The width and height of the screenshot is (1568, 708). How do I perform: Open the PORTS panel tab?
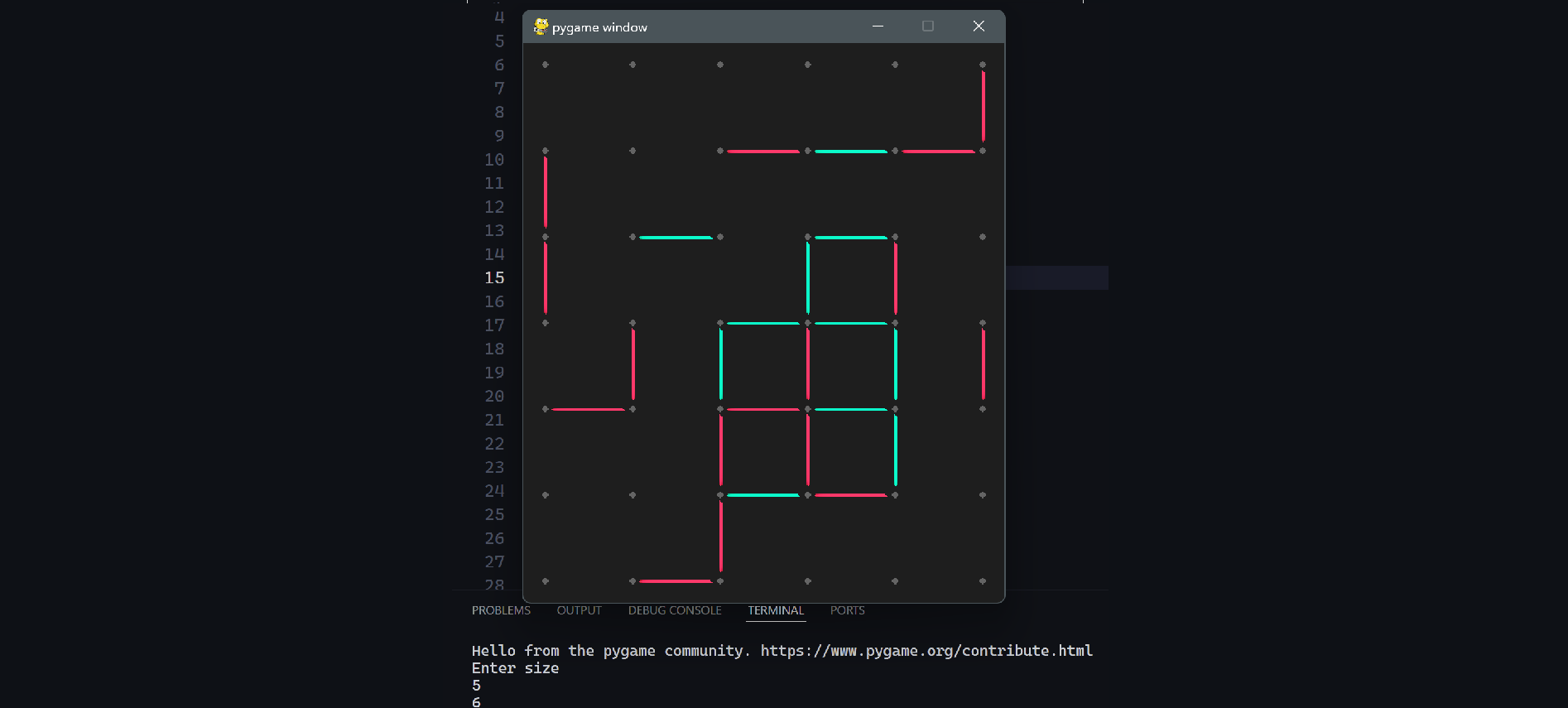click(847, 610)
